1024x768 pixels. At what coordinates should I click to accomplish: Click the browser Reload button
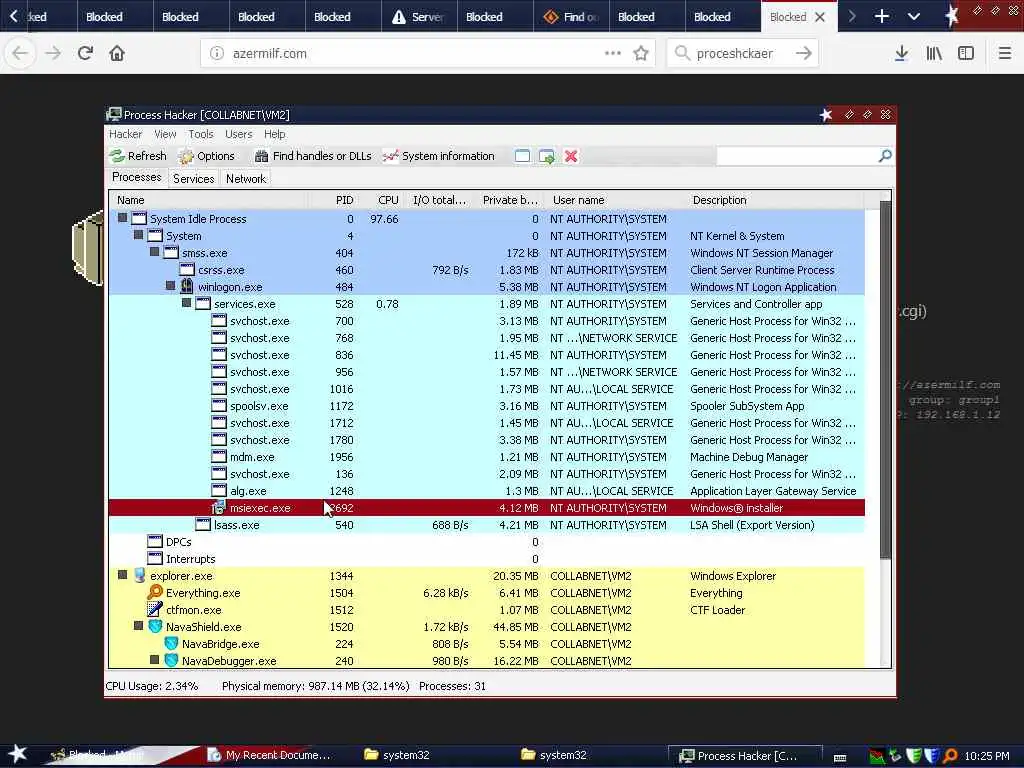coord(85,53)
